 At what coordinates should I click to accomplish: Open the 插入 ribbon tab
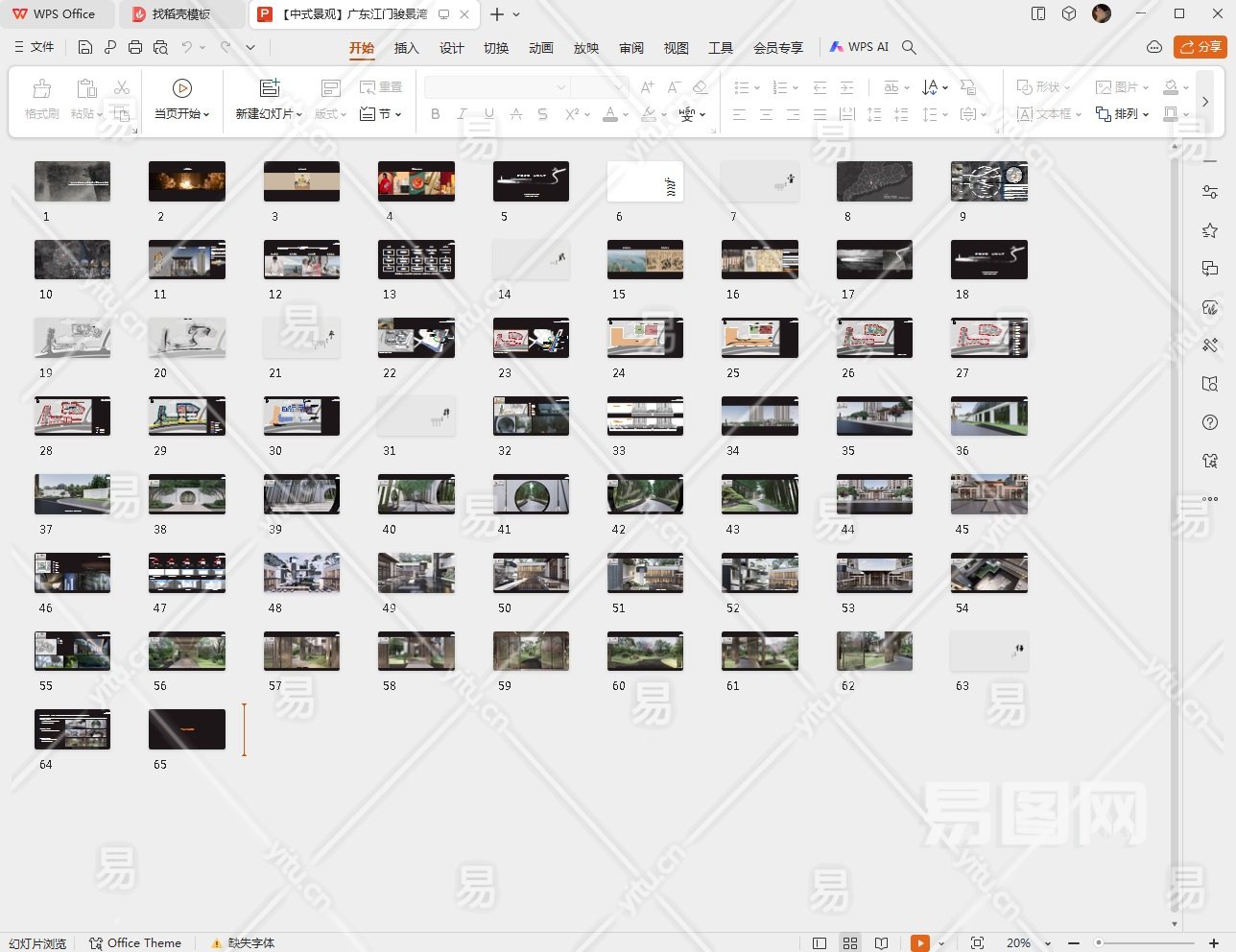(406, 48)
